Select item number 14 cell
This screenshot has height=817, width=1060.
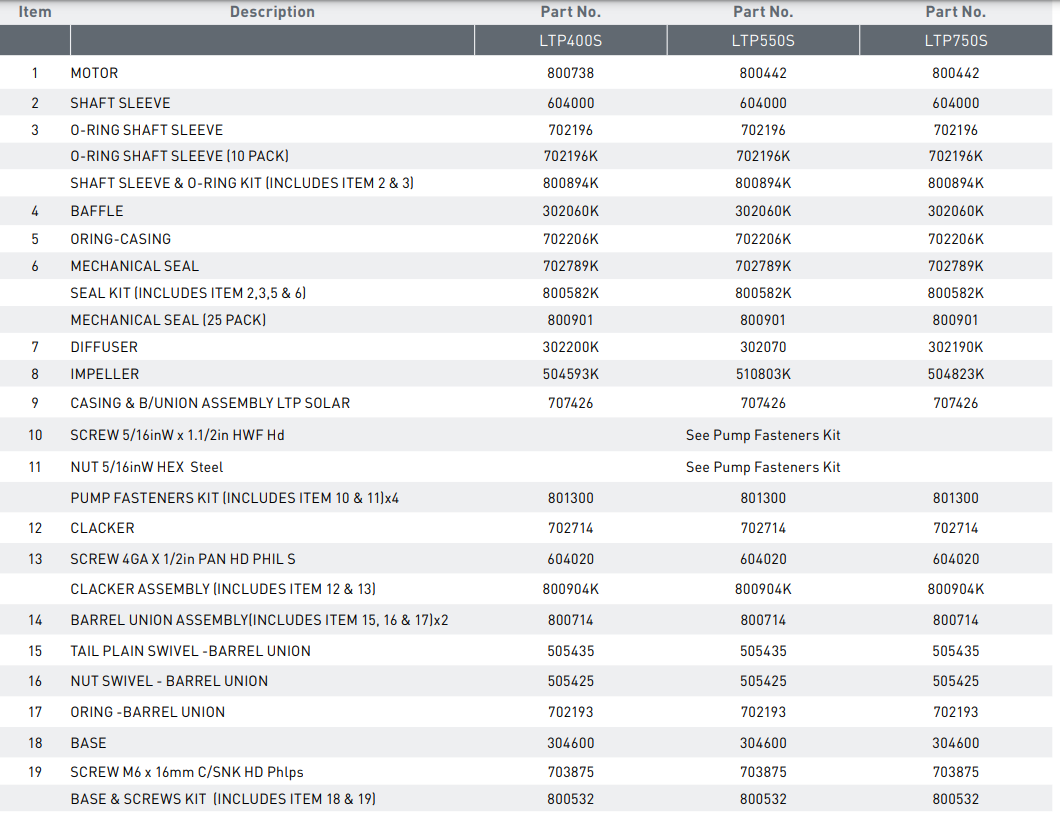(35, 620)
